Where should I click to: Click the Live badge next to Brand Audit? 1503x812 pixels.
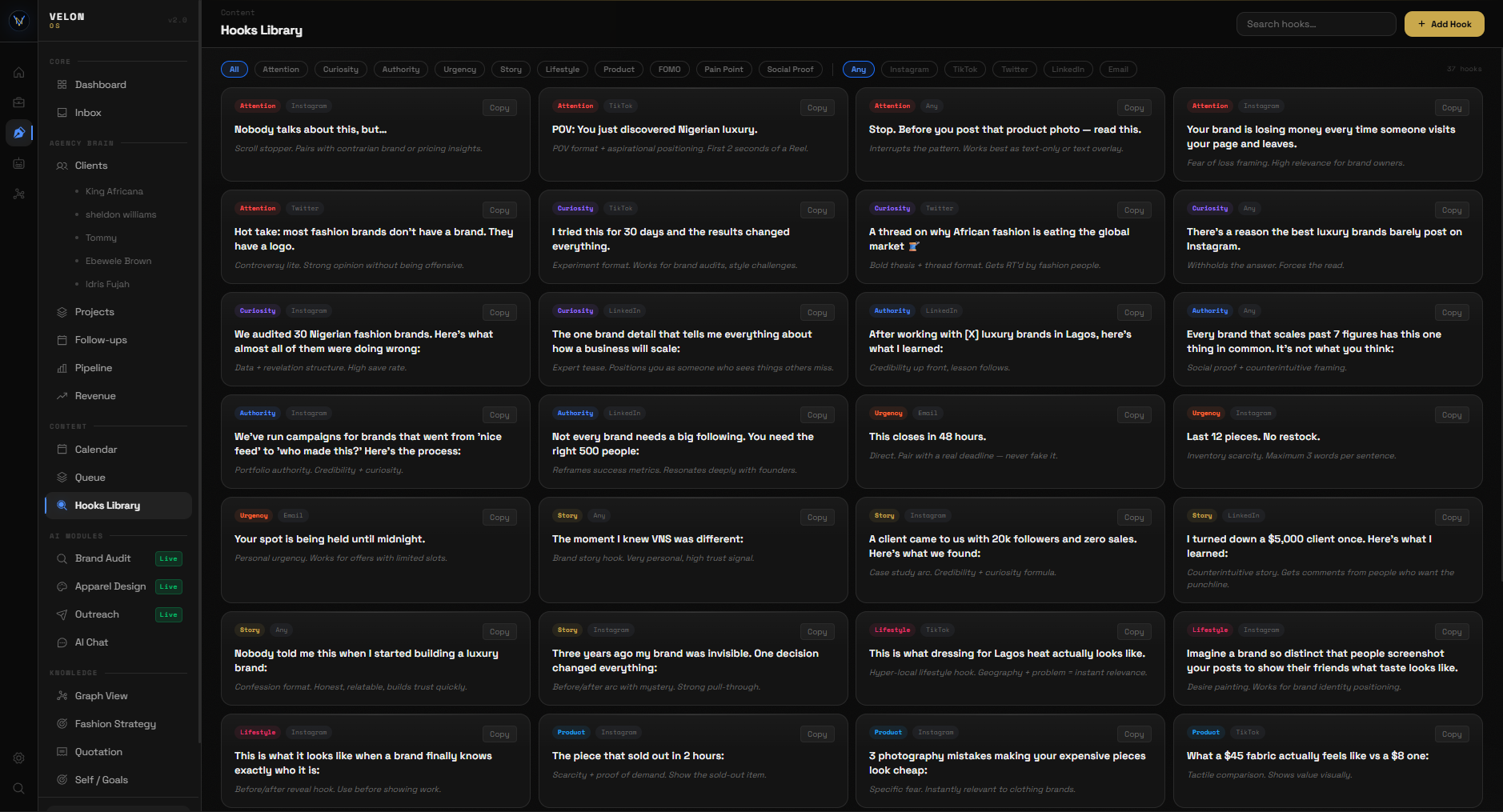click(x=169, y=559)
